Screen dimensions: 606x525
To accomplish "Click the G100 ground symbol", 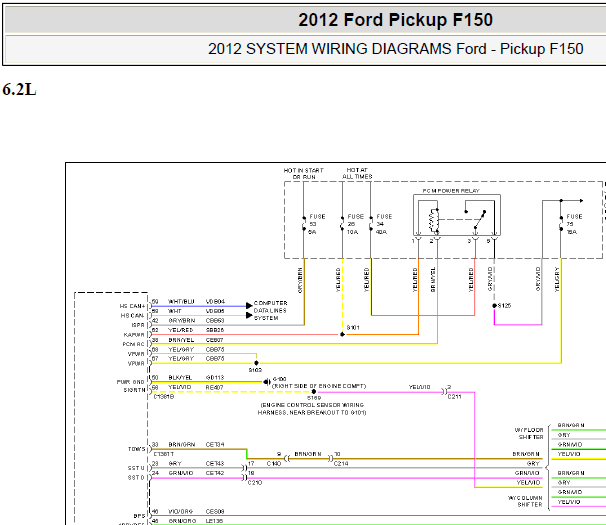I will (x=267, y=382).
